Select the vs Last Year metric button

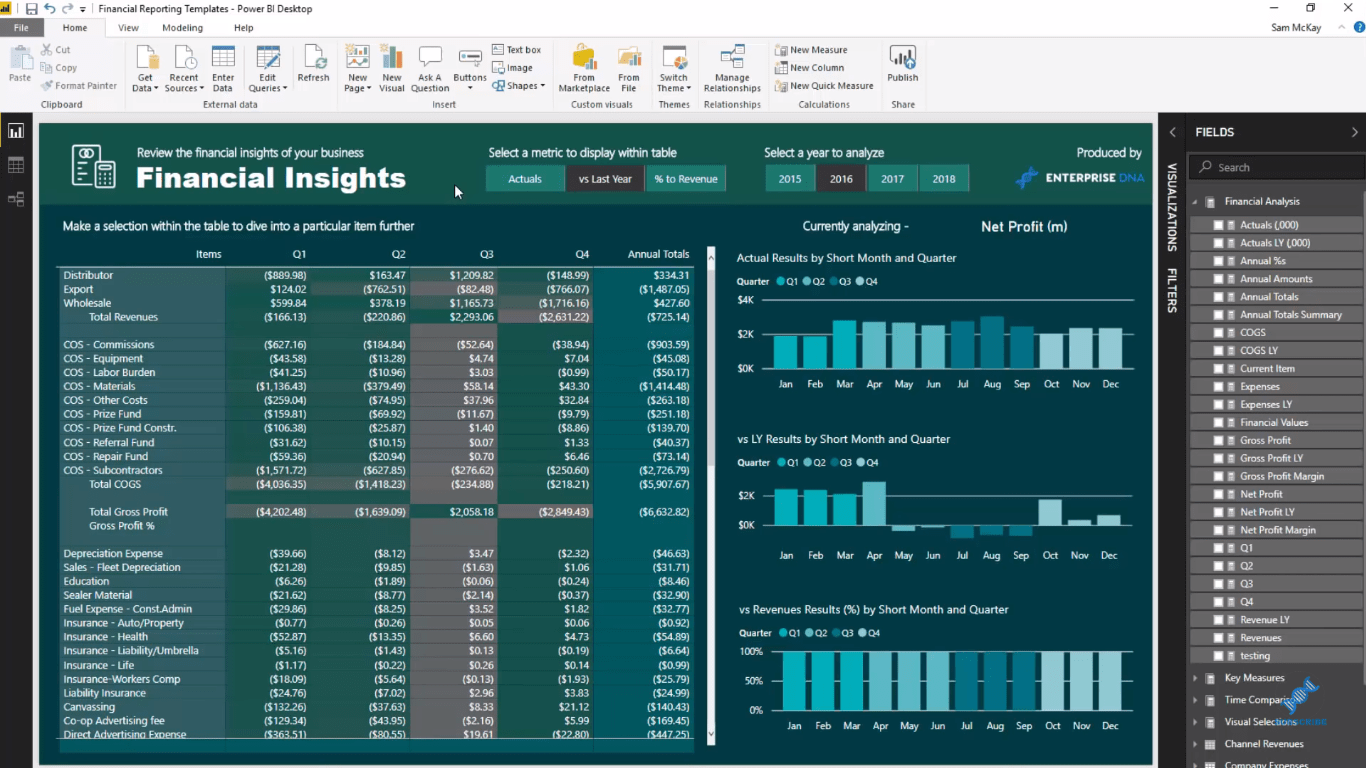[605, 179]
